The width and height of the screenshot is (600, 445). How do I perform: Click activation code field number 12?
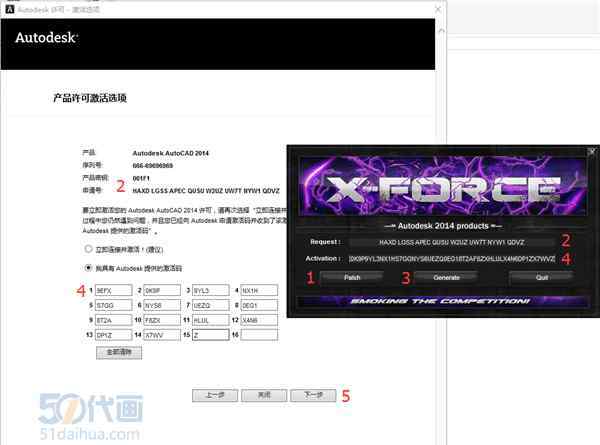click(x=259, y=320)
